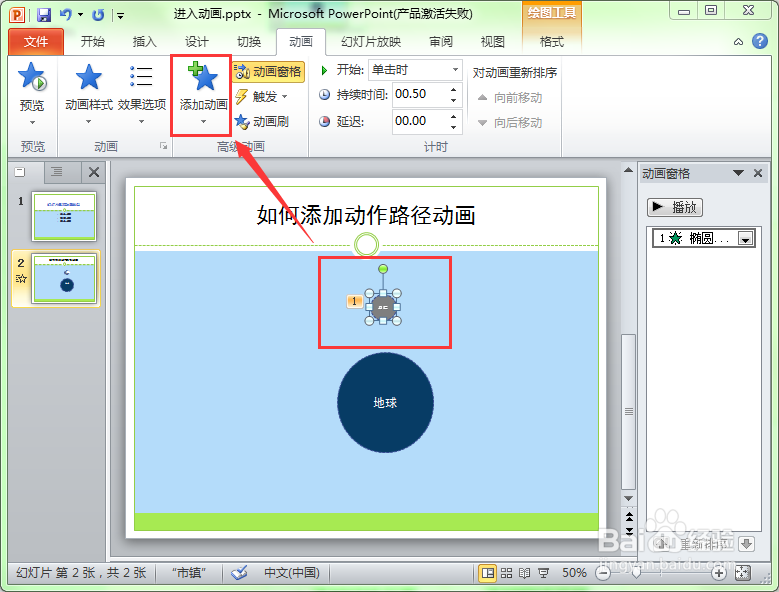This screenshot has width=779, height=592.
Task: Click the zoom slider handle
Action: [x=635, y=574]
